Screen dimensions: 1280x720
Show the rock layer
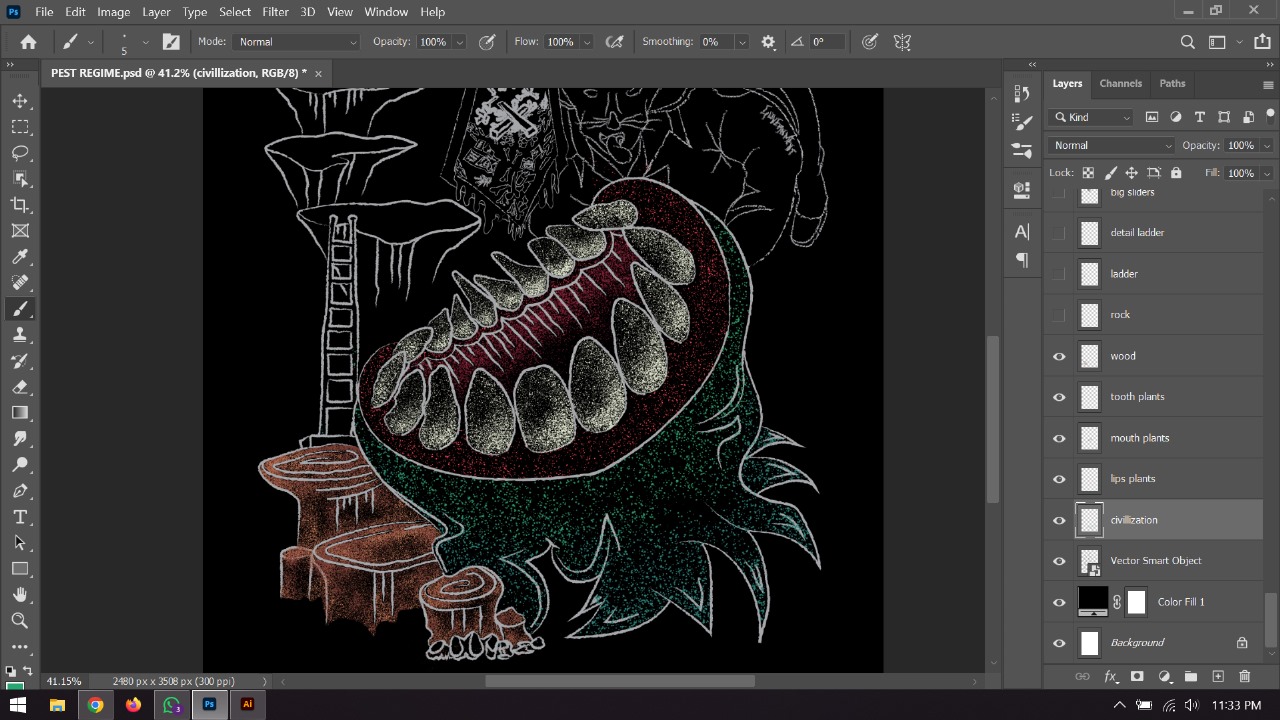click(x=1059, y=315)
